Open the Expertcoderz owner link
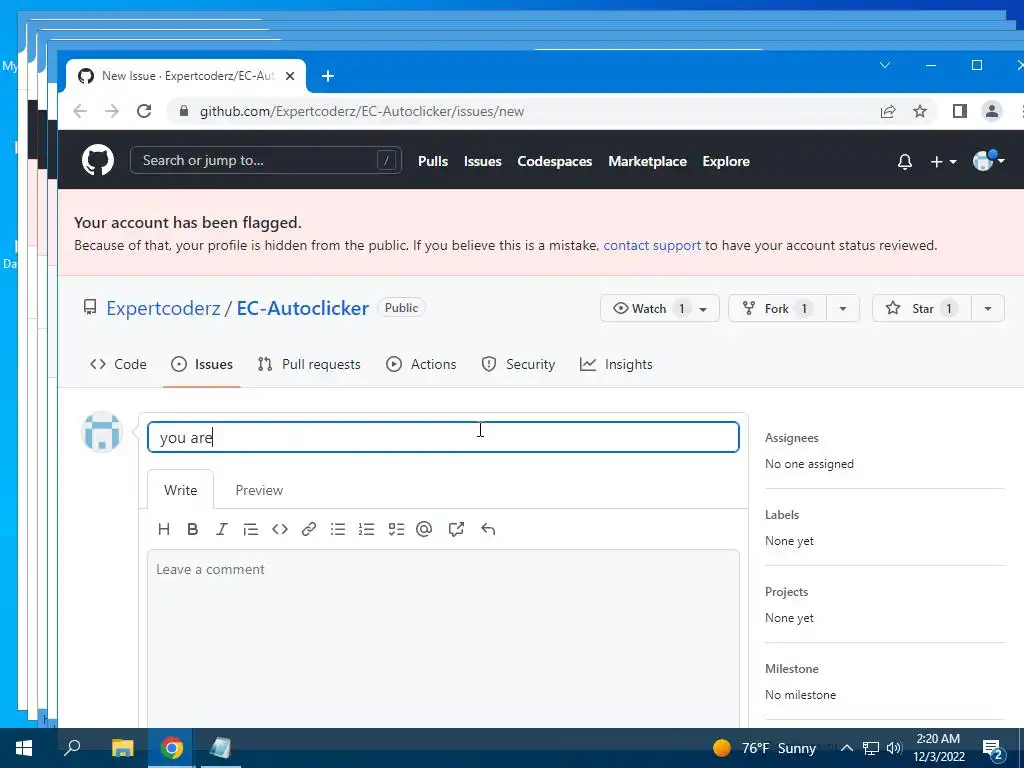The width and height of the screenshot is (1024, 768). click(163, 308)
